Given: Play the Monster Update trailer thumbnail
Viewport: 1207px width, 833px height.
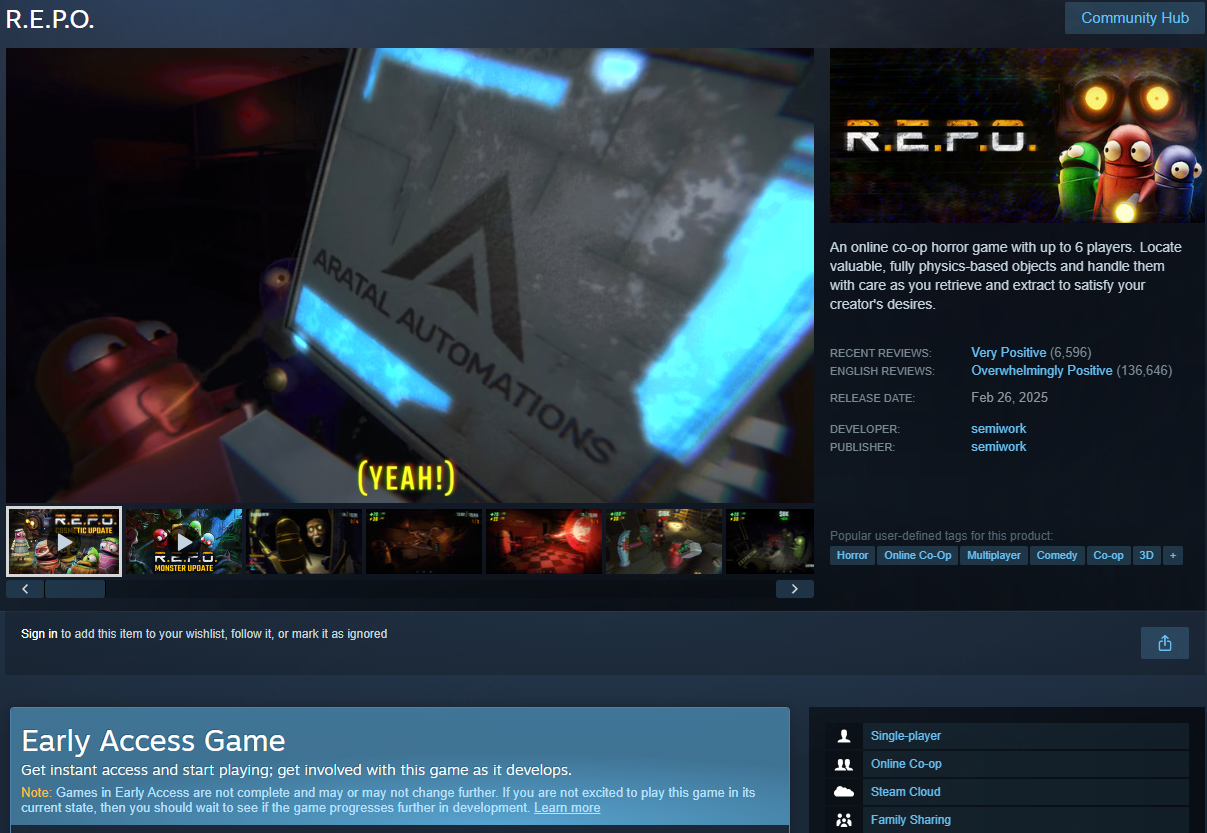Looking at the screenshot, I should [x=185, y=541].
